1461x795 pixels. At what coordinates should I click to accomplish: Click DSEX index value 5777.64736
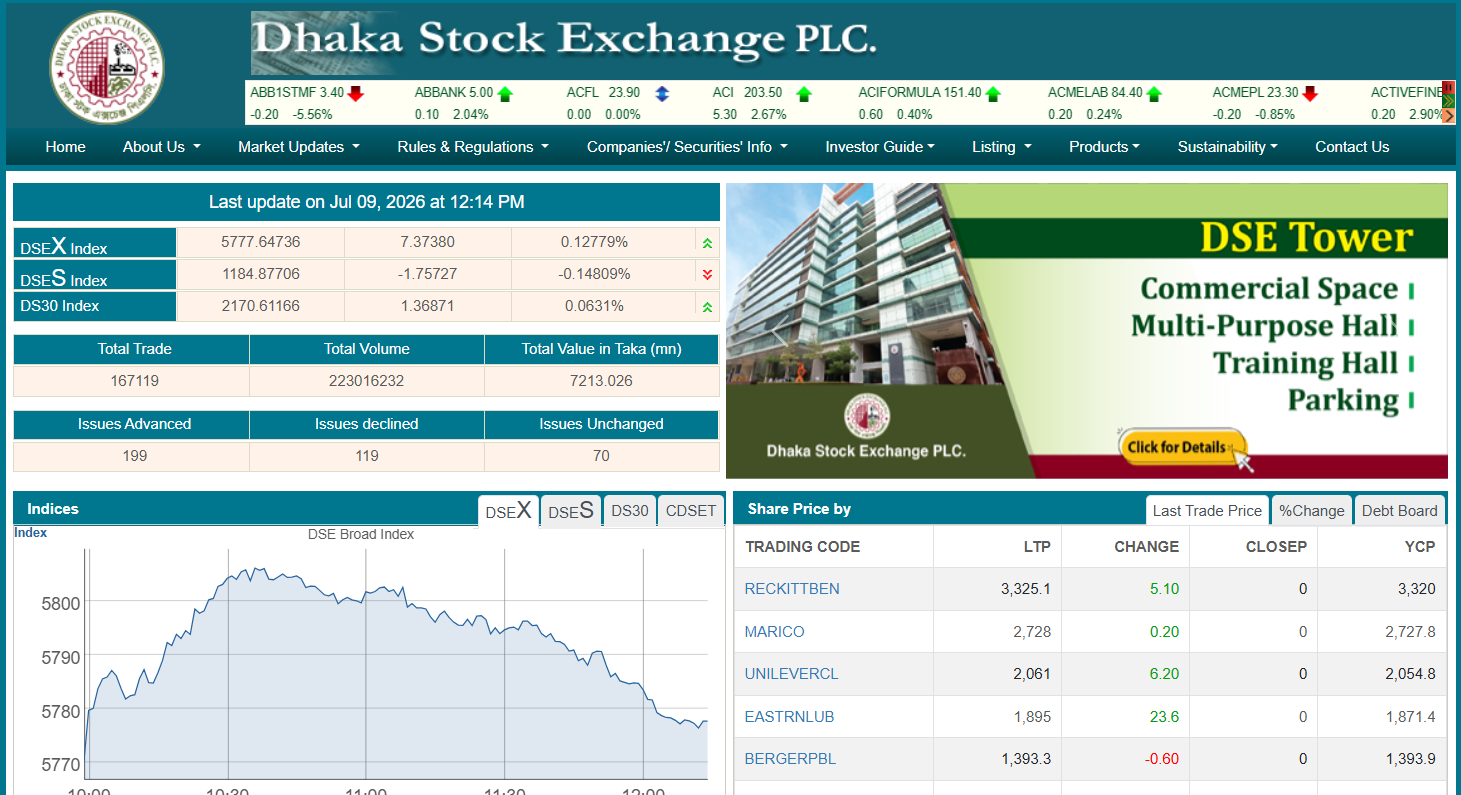(x=261, y=242)
